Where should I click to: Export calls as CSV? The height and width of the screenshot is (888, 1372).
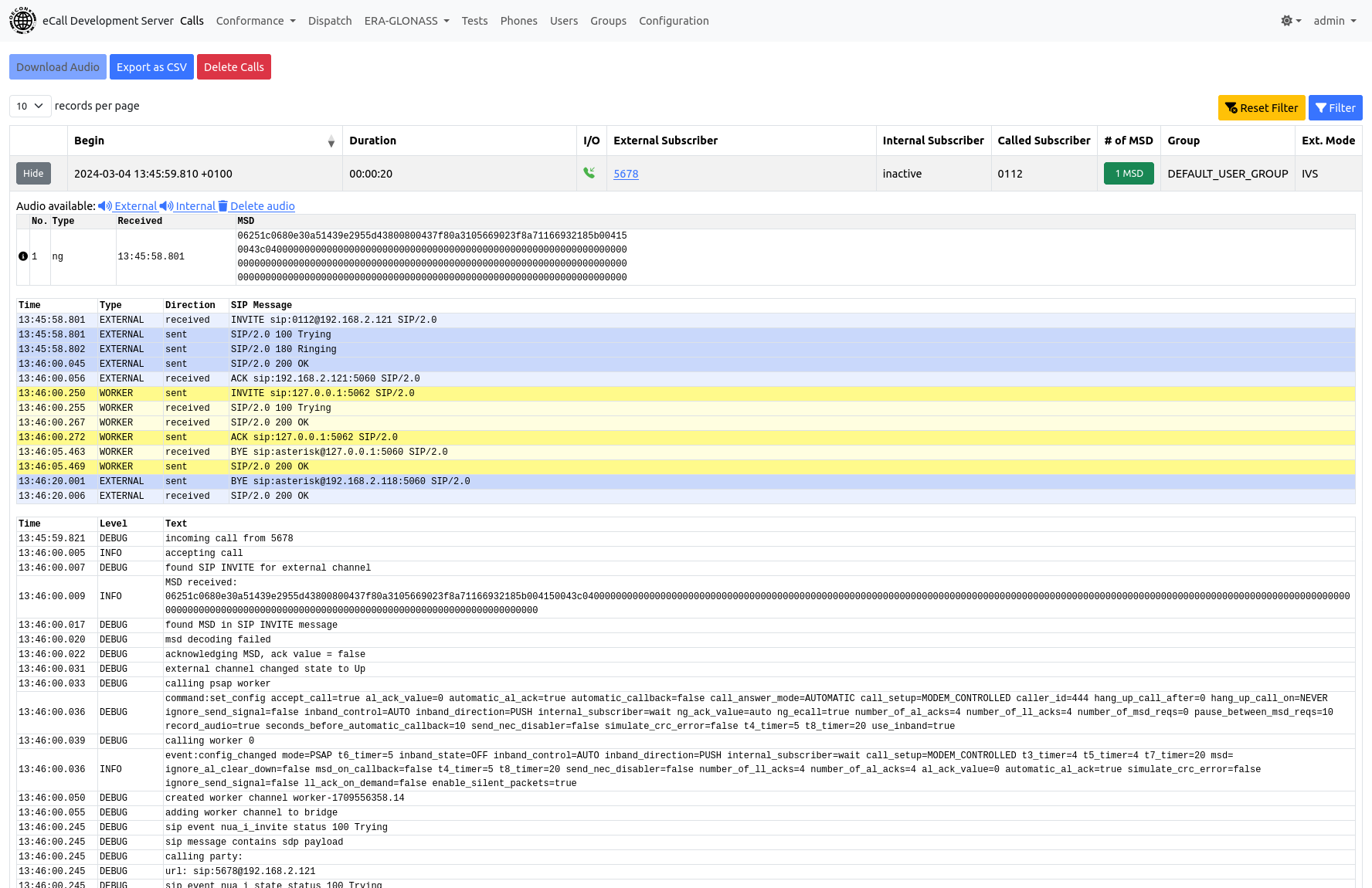151,66
